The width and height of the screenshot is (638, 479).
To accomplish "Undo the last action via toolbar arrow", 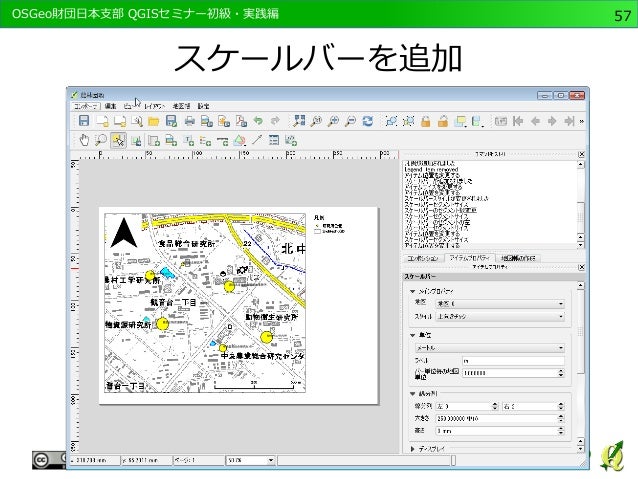I will [259, 121].
